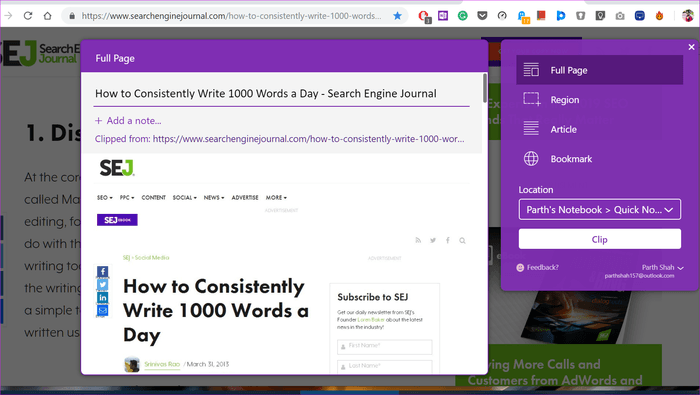Share article via LinkedIn button
This screenshot has height=395, width=700.
102,297
